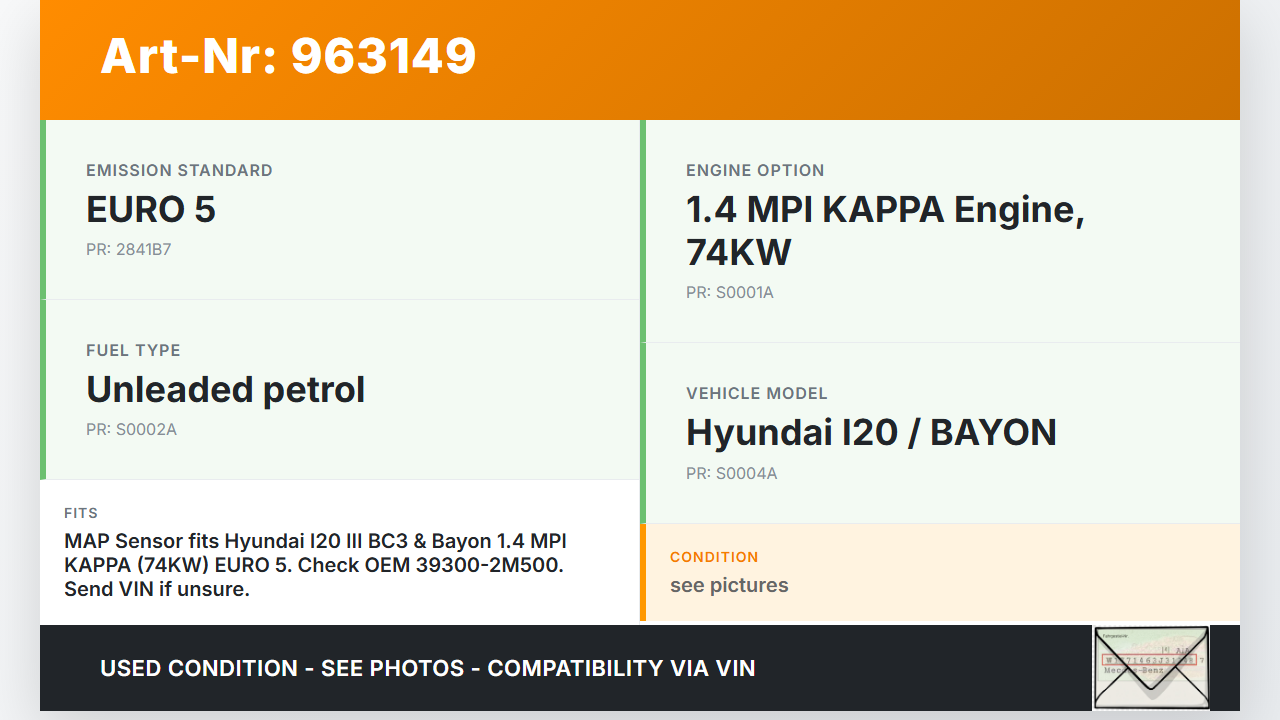Click the PR: S0001A code
The height and width of the screenshot is (720, 1280).
729,292
